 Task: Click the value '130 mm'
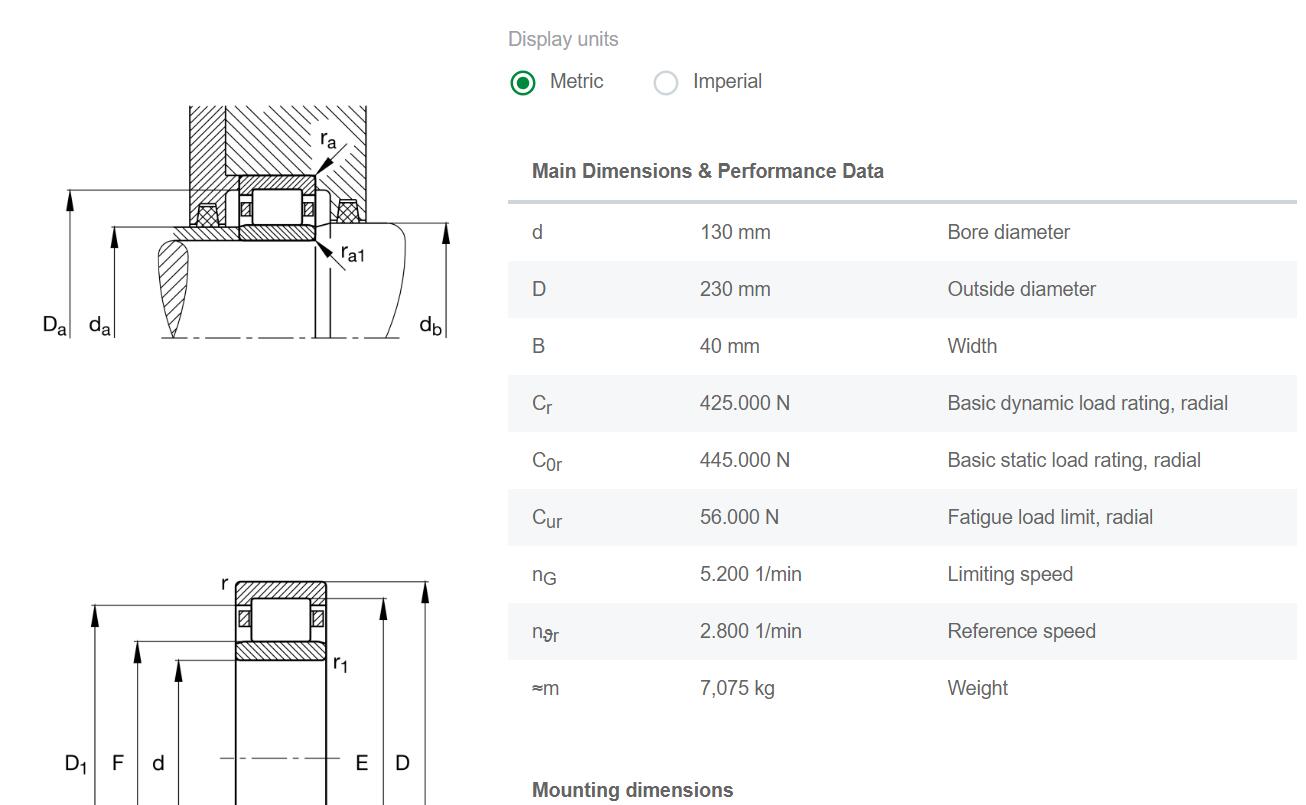(735, 232)
